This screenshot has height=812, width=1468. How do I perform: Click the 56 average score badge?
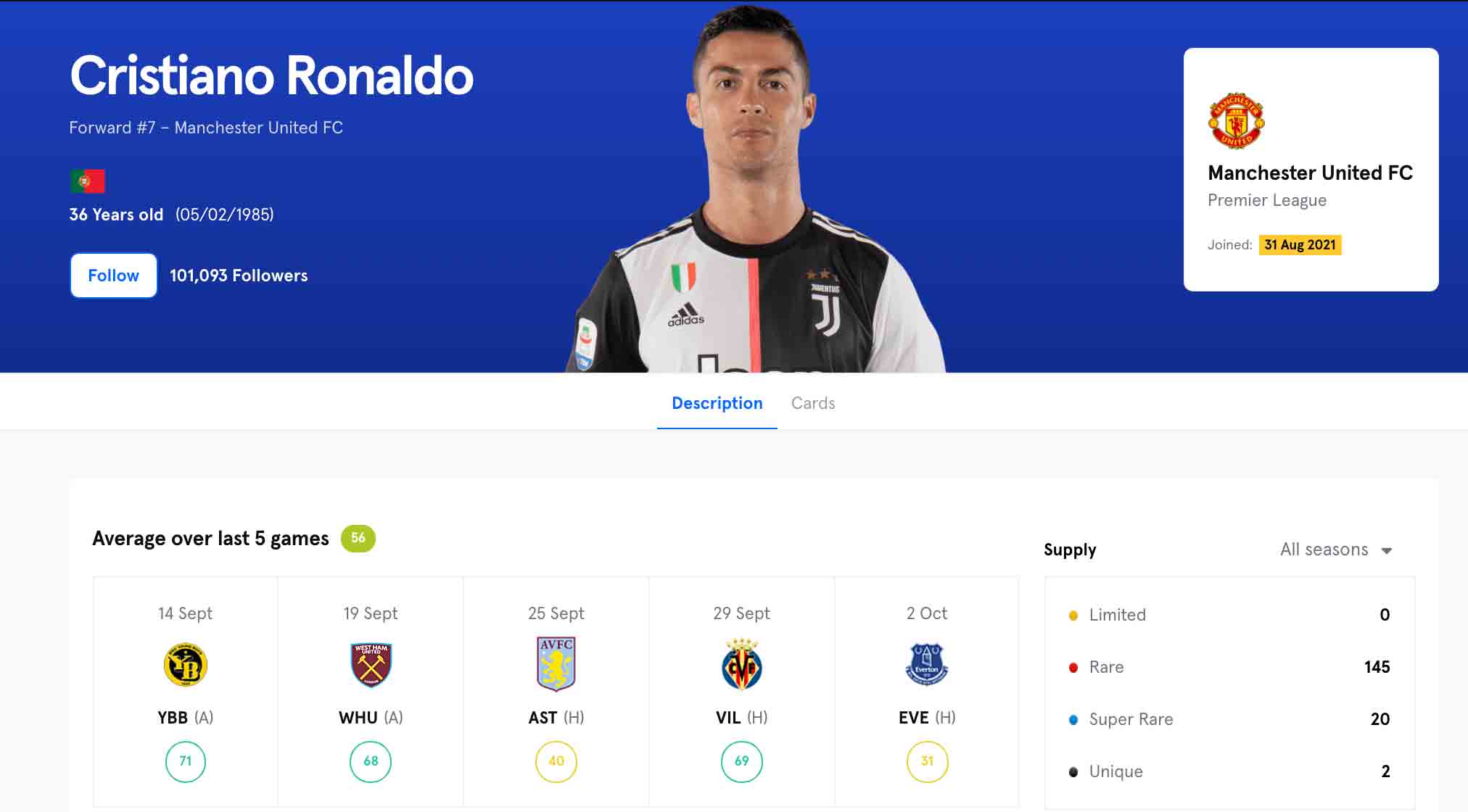tap(358, 538)
